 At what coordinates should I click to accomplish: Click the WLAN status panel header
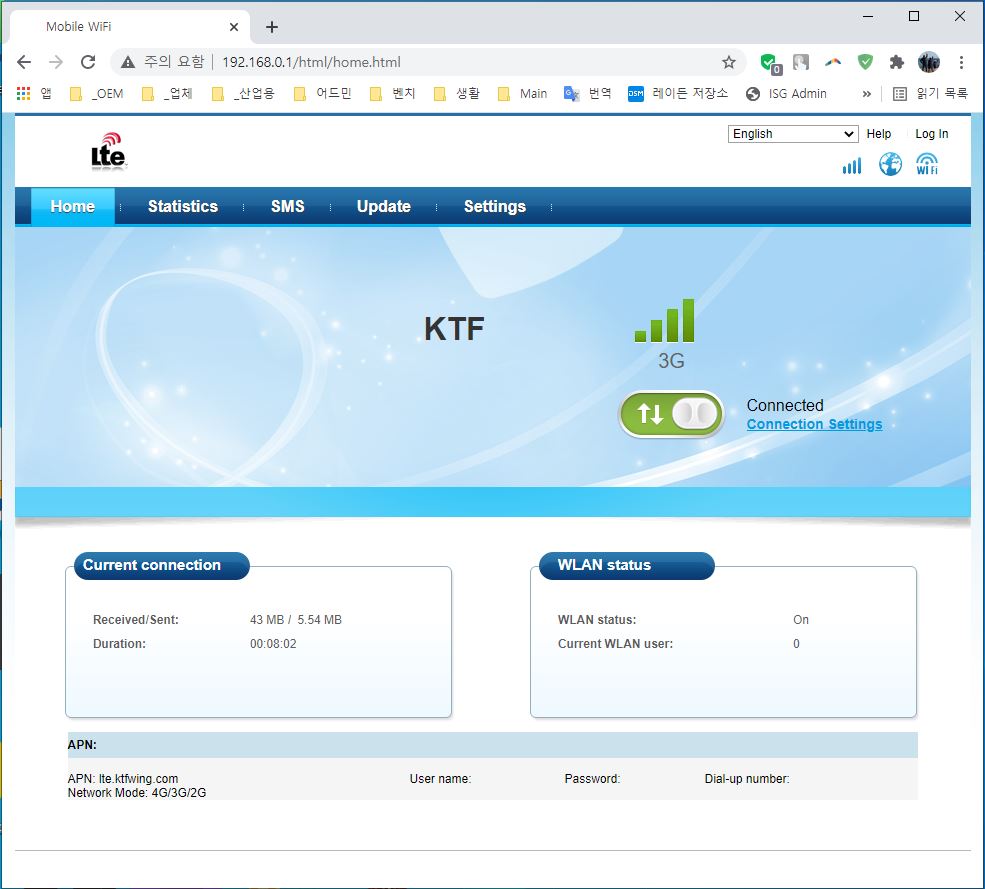click(x=626, y=565)
